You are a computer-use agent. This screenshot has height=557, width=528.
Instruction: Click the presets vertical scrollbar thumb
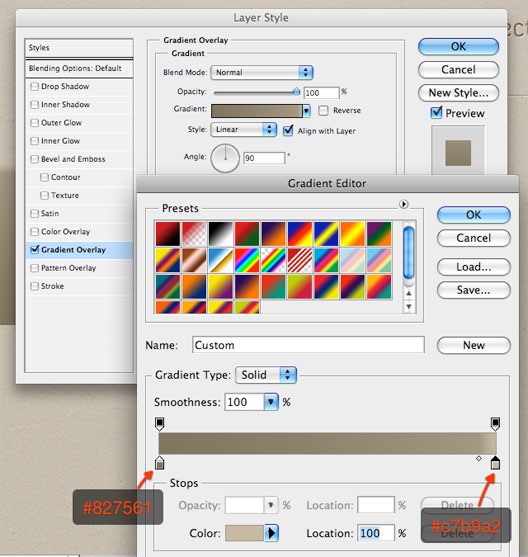[x=409, y=252]
